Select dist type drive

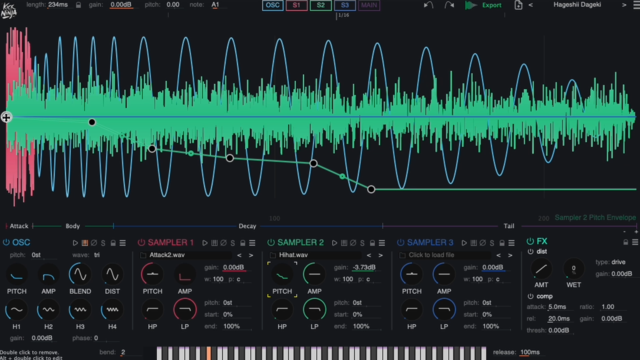(618, 262)
